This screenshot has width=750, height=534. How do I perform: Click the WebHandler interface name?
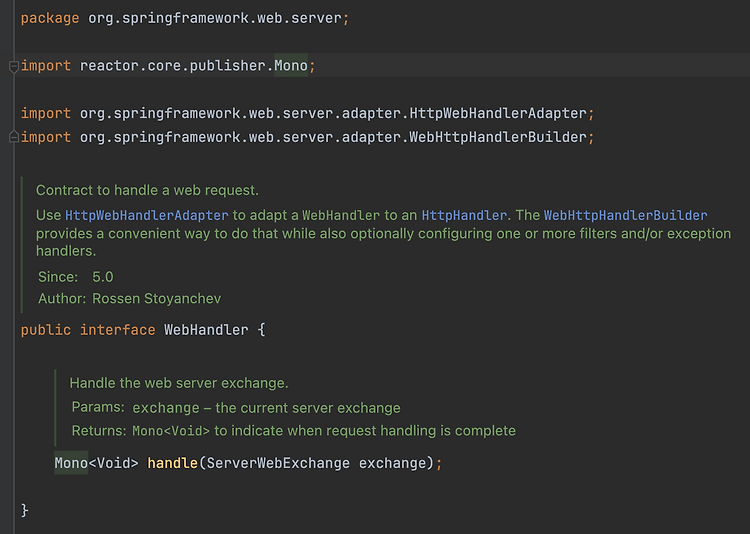[206, 330]
